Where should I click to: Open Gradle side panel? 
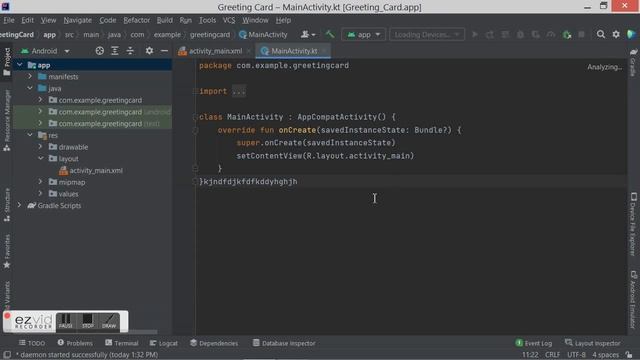633,62
